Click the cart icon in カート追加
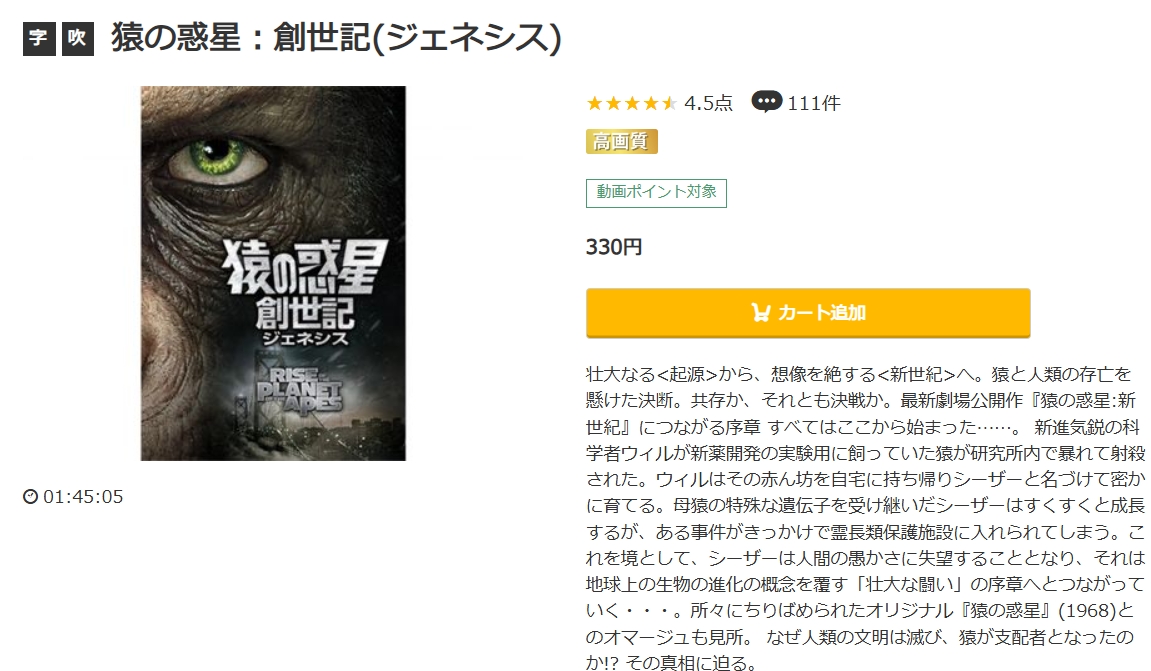The image size is (1151, 671). click(760, 313)
